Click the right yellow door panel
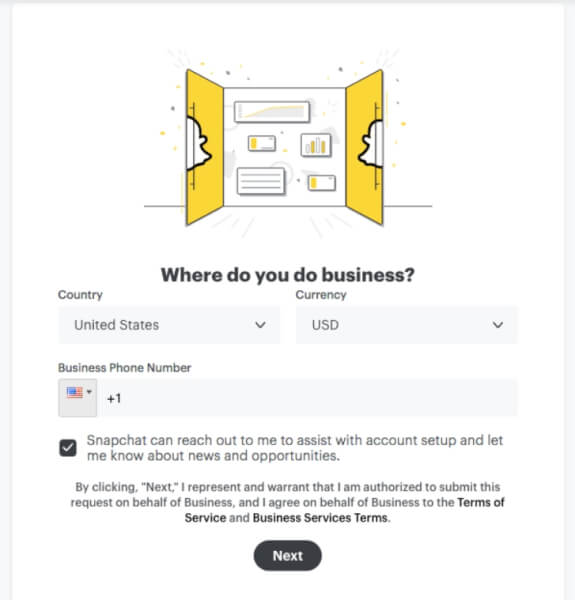The height and width of the screenshot is (600, 575). [364, 147]
